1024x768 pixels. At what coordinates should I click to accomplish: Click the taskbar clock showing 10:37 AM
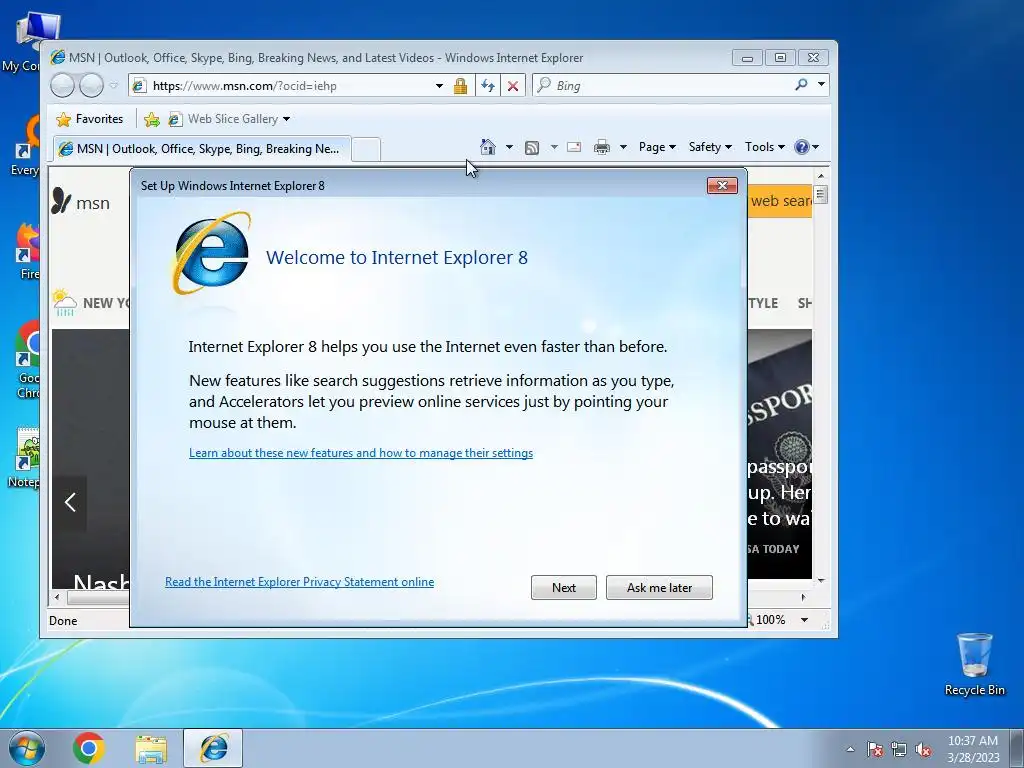972,748
